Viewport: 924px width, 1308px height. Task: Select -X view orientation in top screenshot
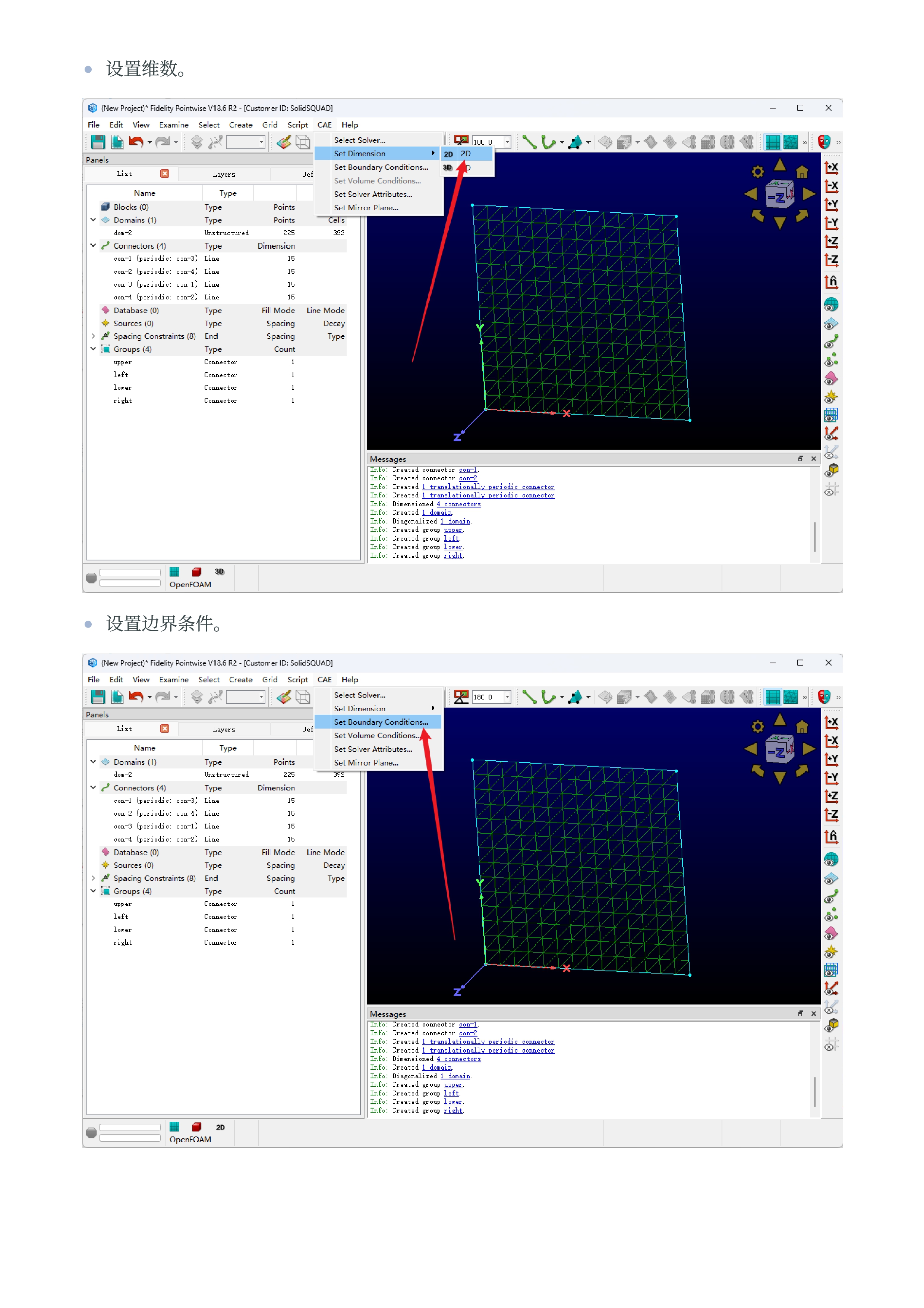[831, 186]
